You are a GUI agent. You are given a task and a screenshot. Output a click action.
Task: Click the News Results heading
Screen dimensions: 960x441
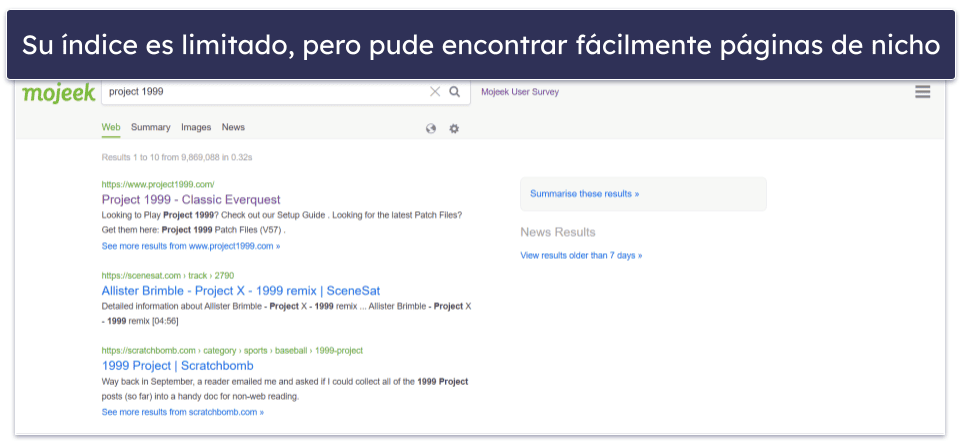[558, 232]
